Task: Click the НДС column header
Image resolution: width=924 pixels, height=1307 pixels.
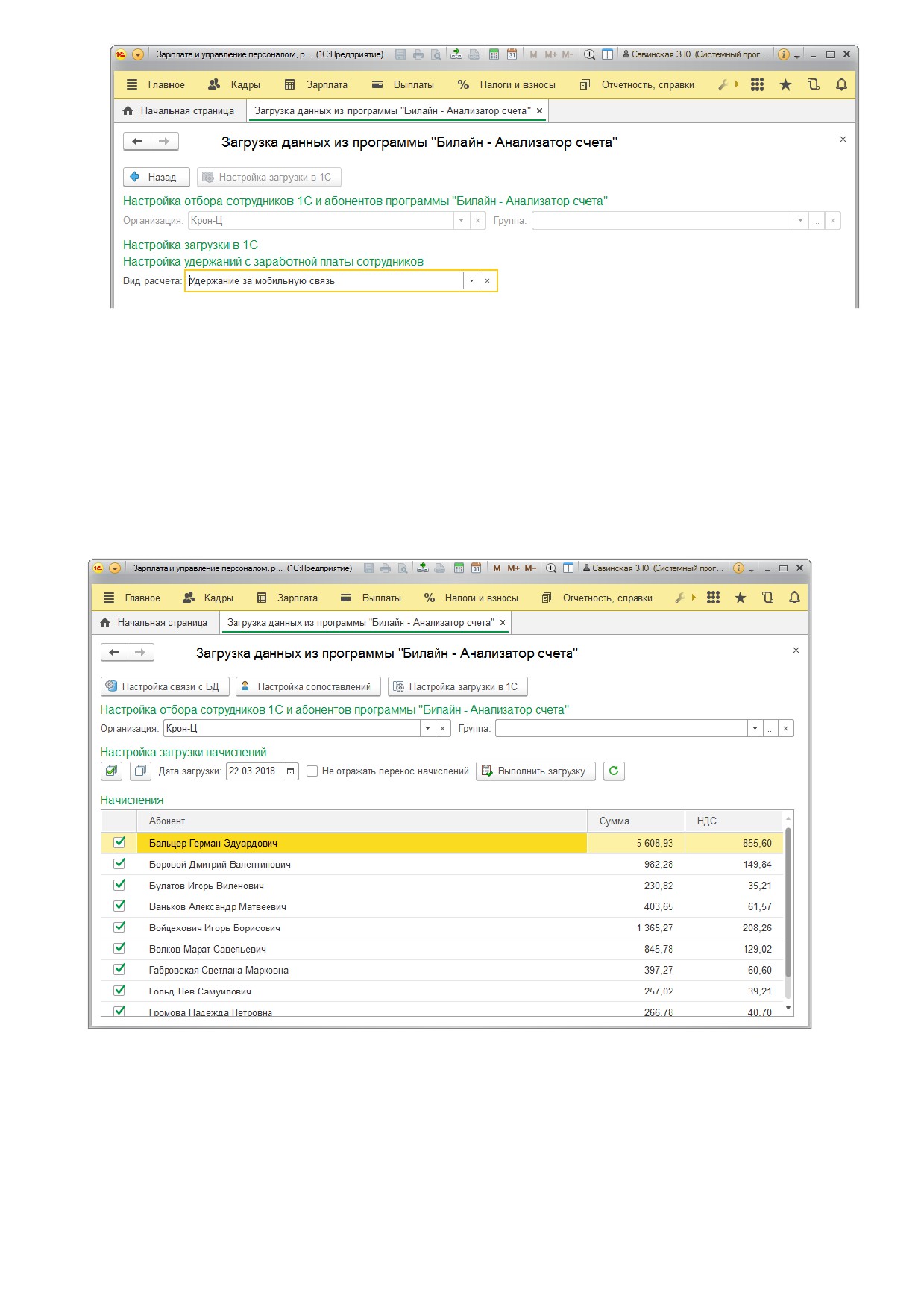Action: (734, 821)
